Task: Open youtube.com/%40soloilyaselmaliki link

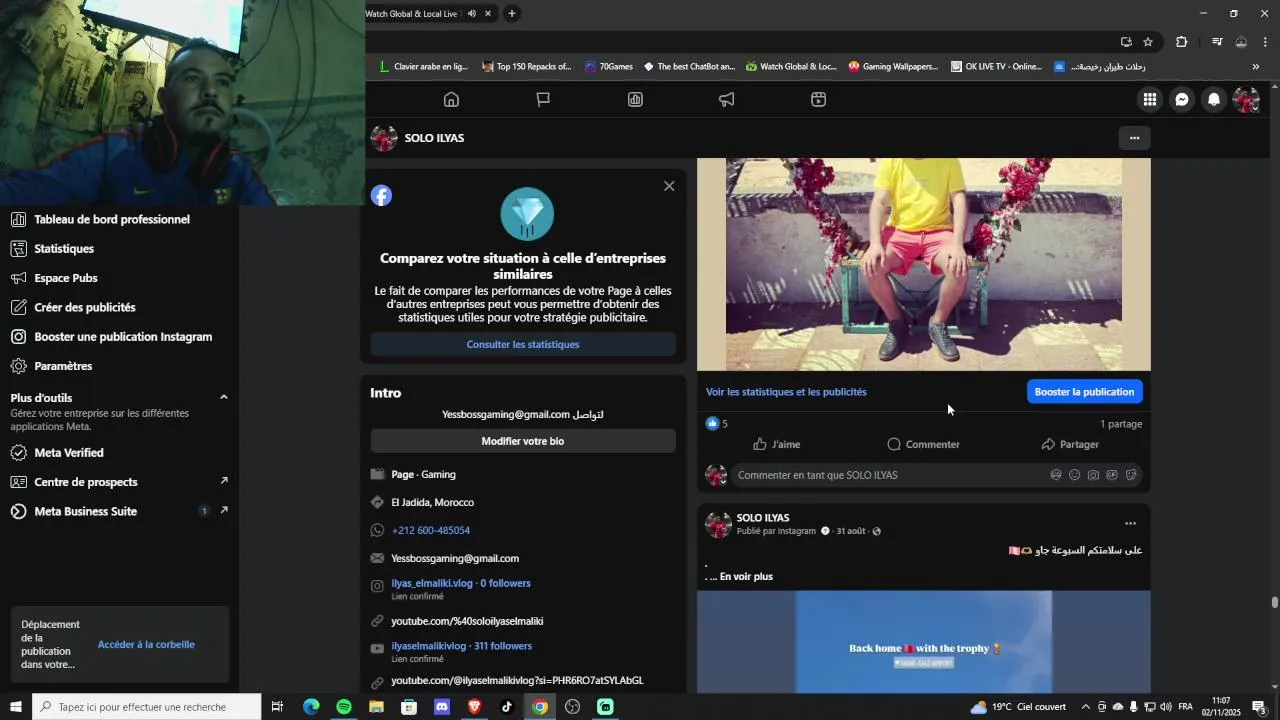Action: (x=467, y=622)
